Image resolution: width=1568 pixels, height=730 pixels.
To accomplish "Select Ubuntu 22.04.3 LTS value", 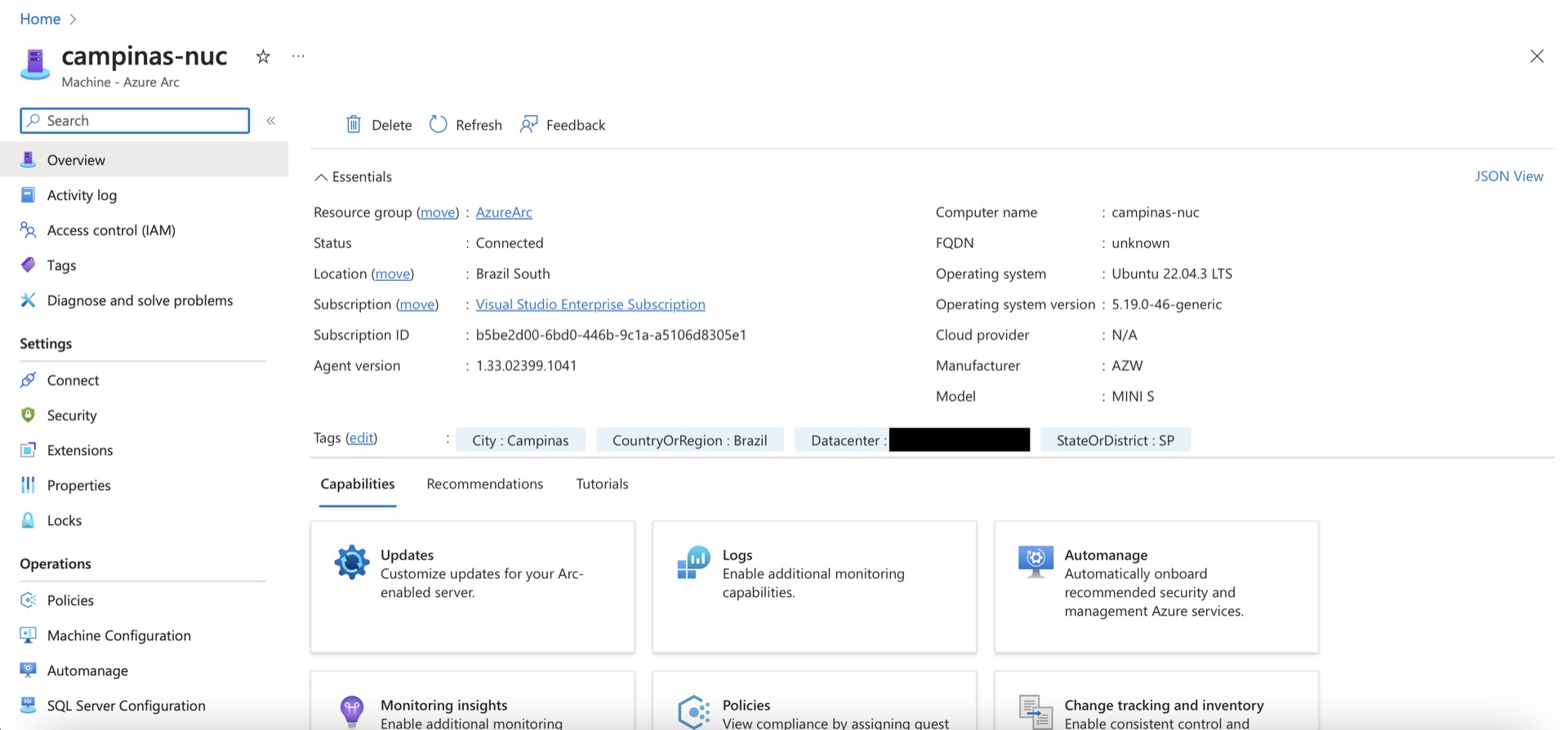I will 1172,274.
